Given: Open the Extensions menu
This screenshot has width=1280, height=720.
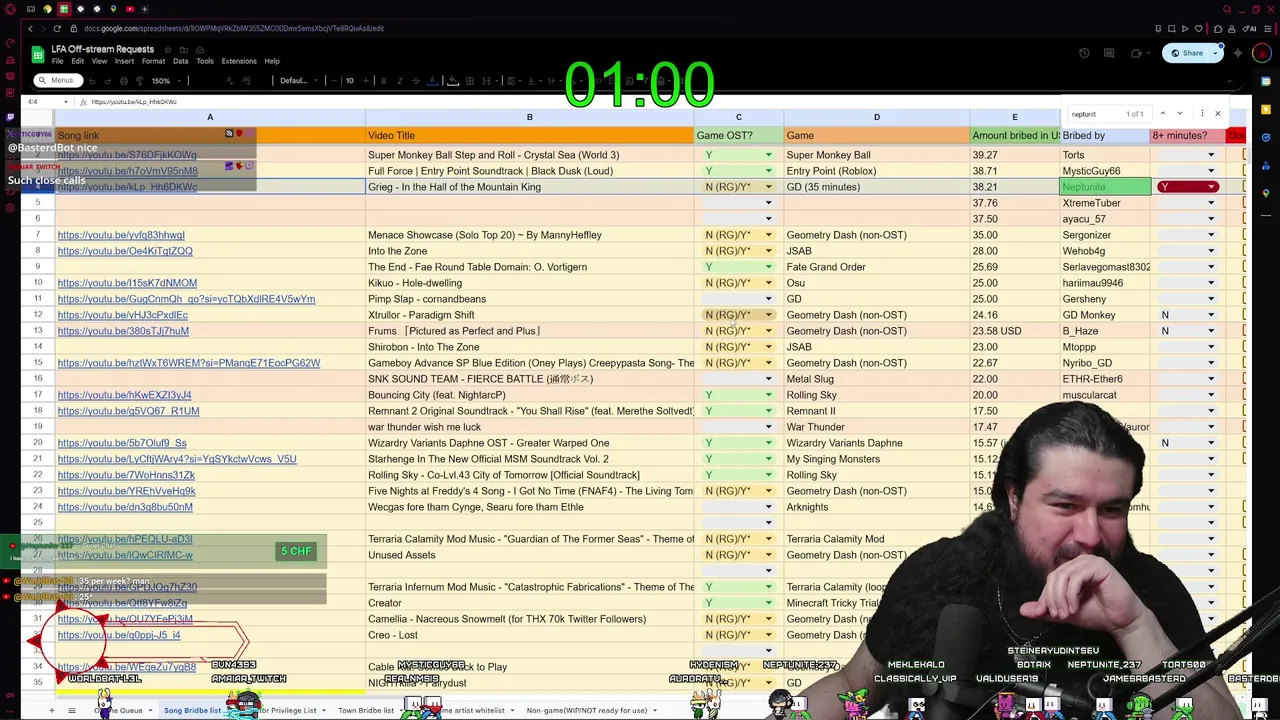Looking at the screenshot, I should [x=239, y=61].
